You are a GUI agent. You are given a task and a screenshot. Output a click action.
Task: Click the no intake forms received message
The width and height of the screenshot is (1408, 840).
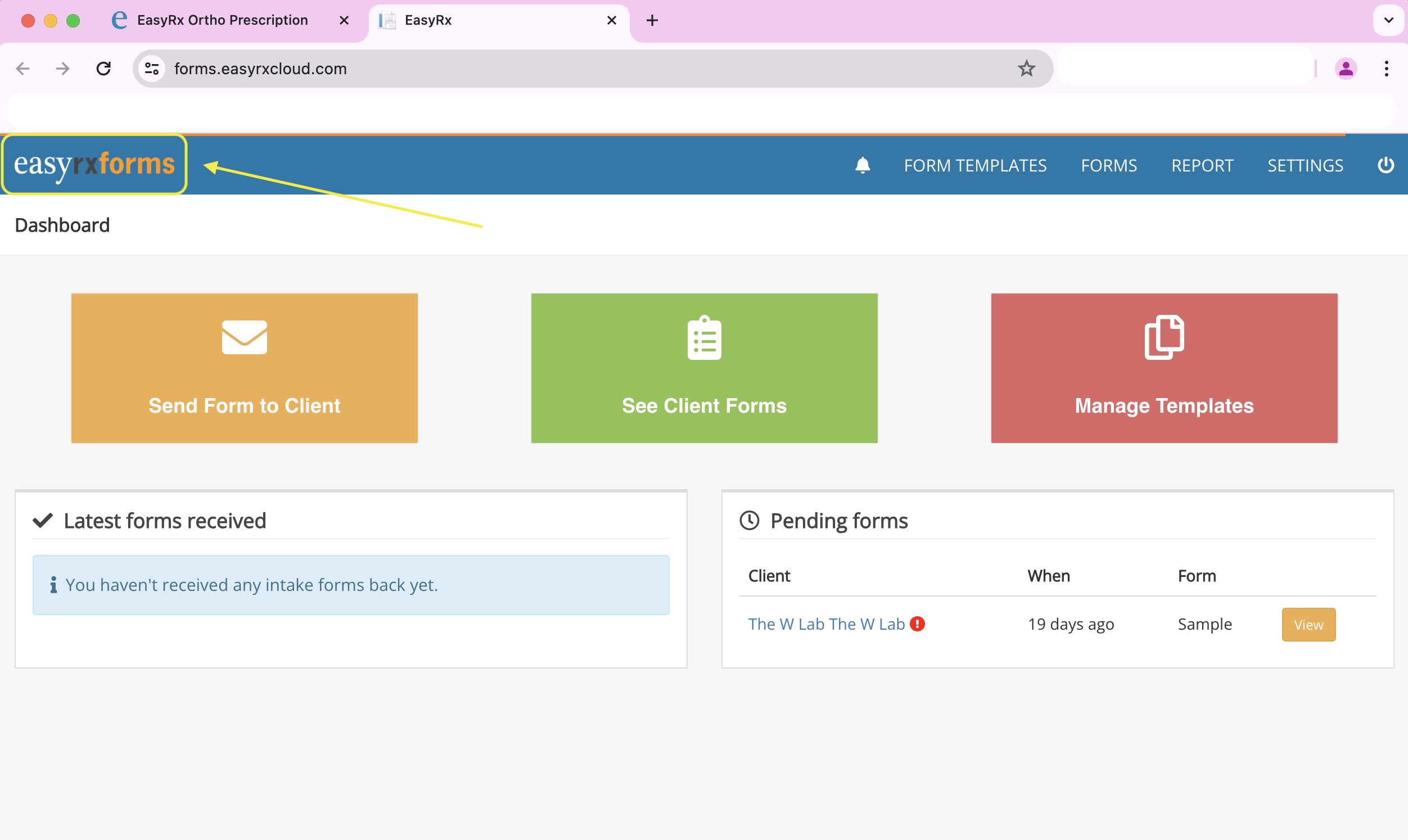351,585
